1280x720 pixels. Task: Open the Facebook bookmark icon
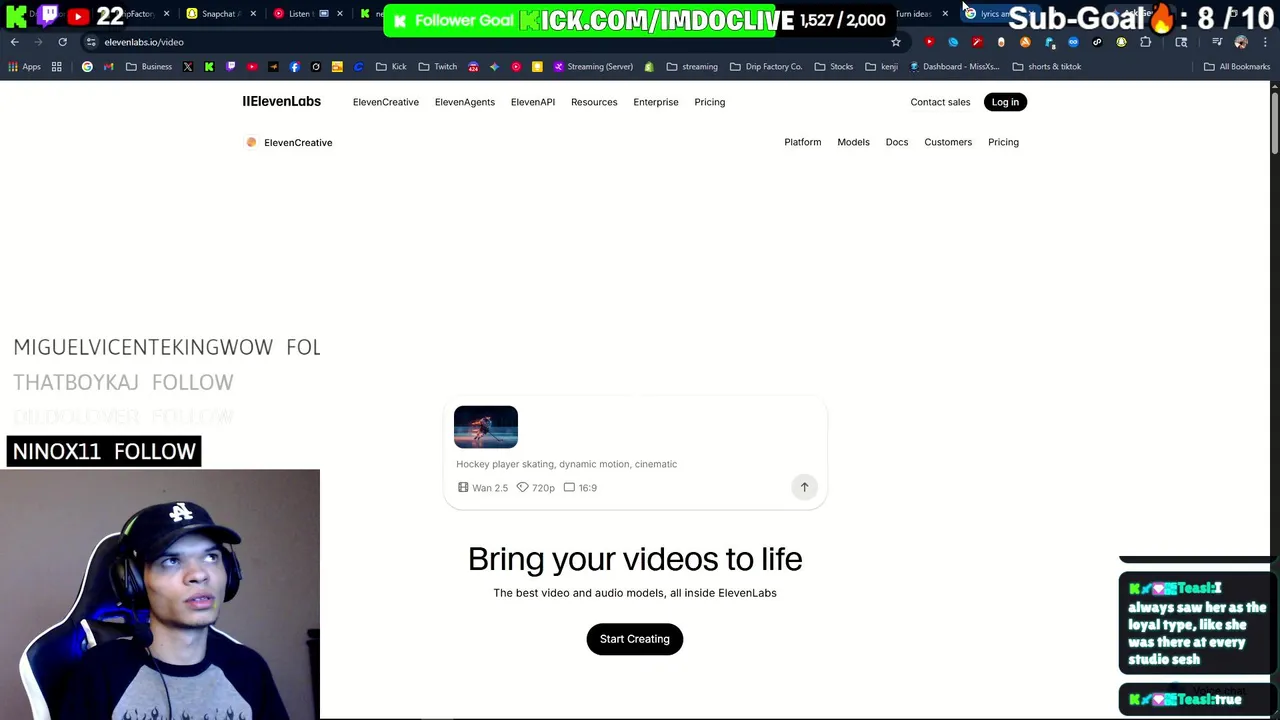[294, 67]
